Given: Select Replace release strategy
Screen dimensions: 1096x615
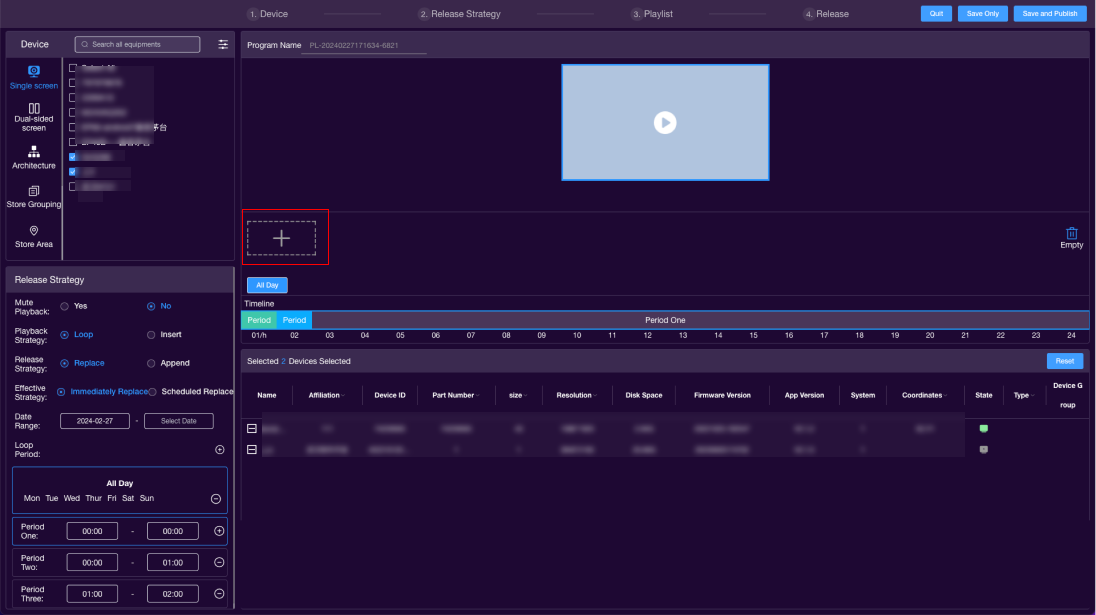Looking at the screenshot, I should [x=64, y=363].
